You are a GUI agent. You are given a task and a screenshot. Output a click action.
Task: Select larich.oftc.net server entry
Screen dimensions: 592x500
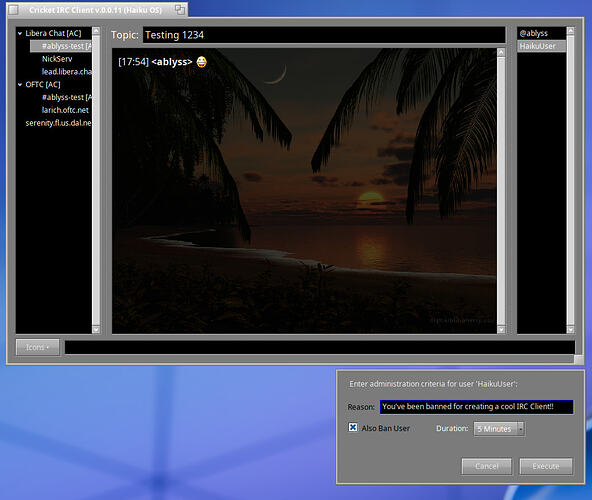coord(65,110)
